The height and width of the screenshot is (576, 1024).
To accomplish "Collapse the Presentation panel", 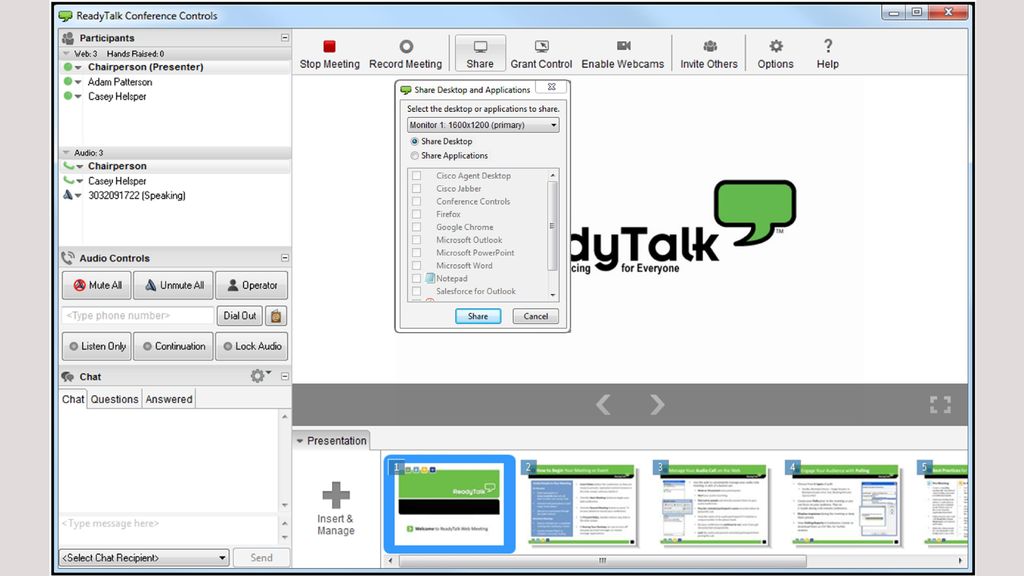I will coord(300,441).
